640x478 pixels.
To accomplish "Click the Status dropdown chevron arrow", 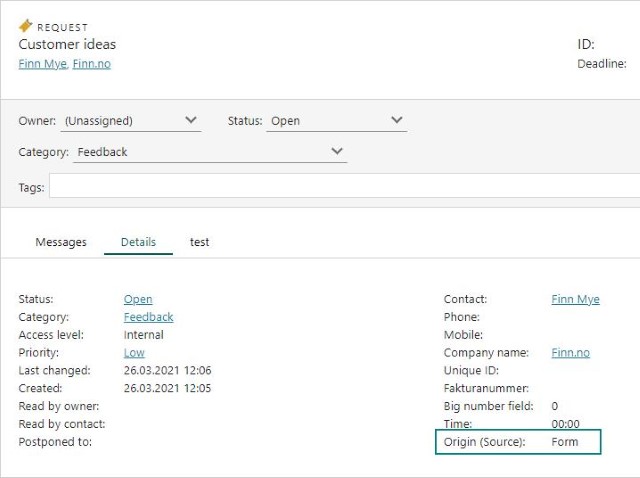I will pyautogui.click(x=397, y=120).
